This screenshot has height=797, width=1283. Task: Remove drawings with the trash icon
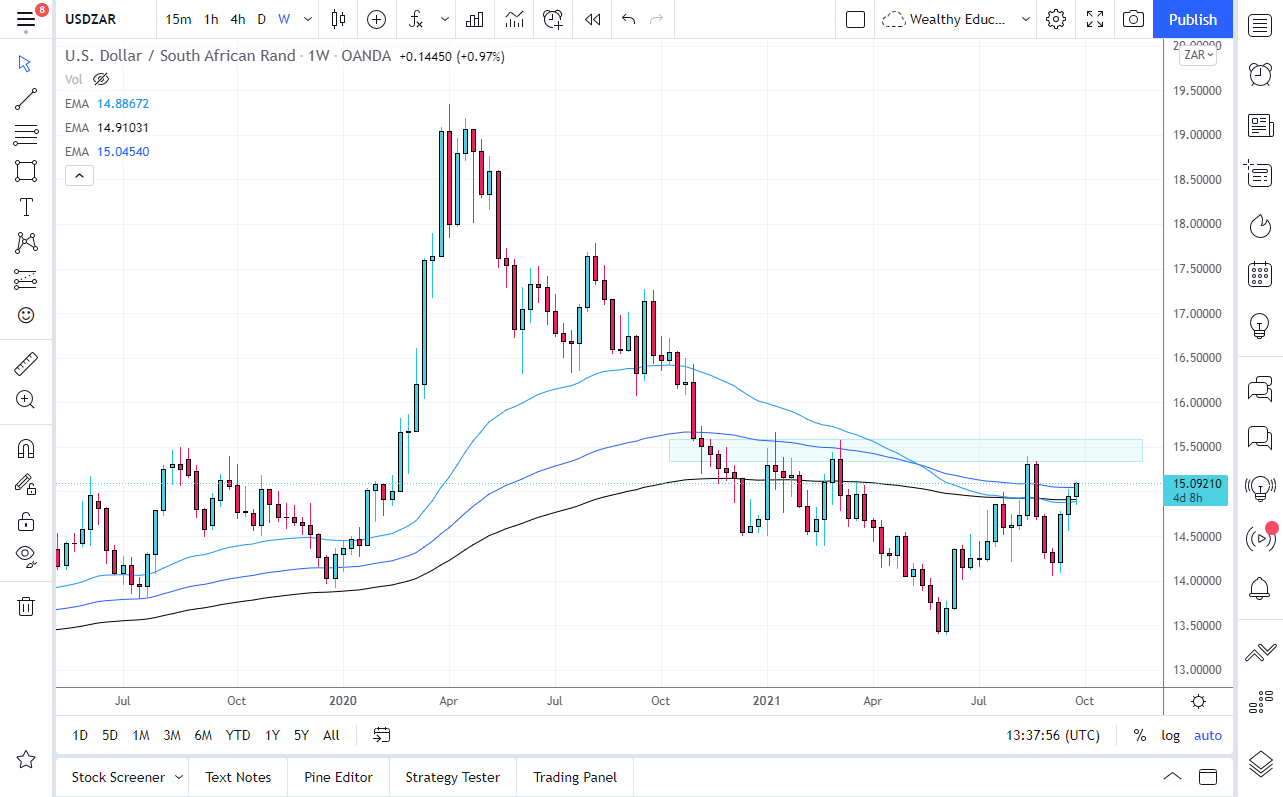pos(25,606)
